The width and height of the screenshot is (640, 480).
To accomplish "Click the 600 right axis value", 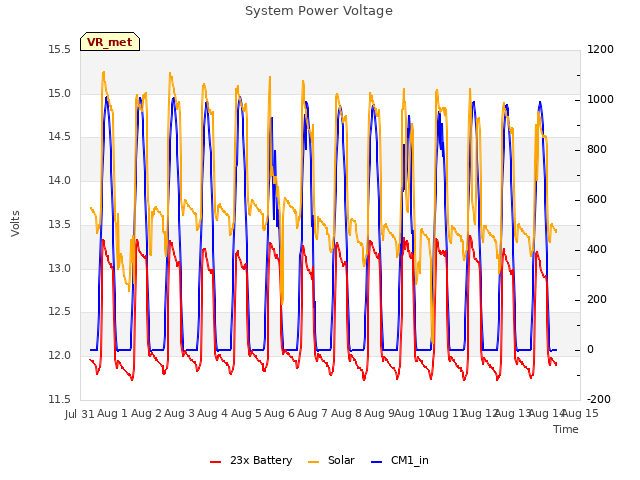I will (x=597, y=200).
